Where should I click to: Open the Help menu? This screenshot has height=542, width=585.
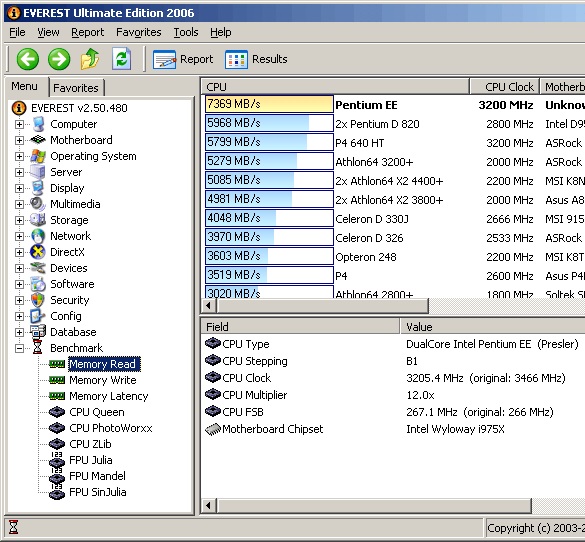click(220, 32)
